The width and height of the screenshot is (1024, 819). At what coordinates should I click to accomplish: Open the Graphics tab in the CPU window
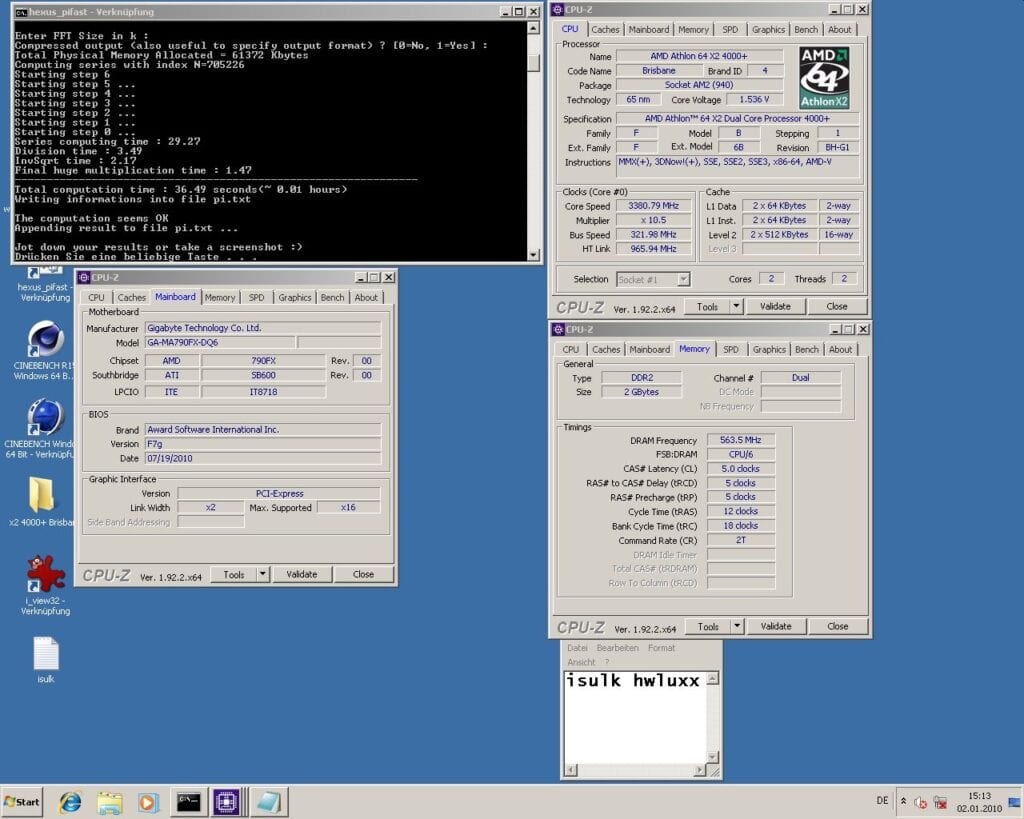pos(768,29)
